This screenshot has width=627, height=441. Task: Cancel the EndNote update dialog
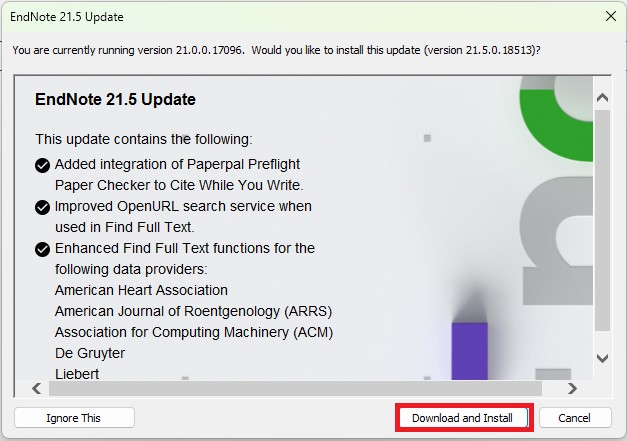click(x=575, y=418)
